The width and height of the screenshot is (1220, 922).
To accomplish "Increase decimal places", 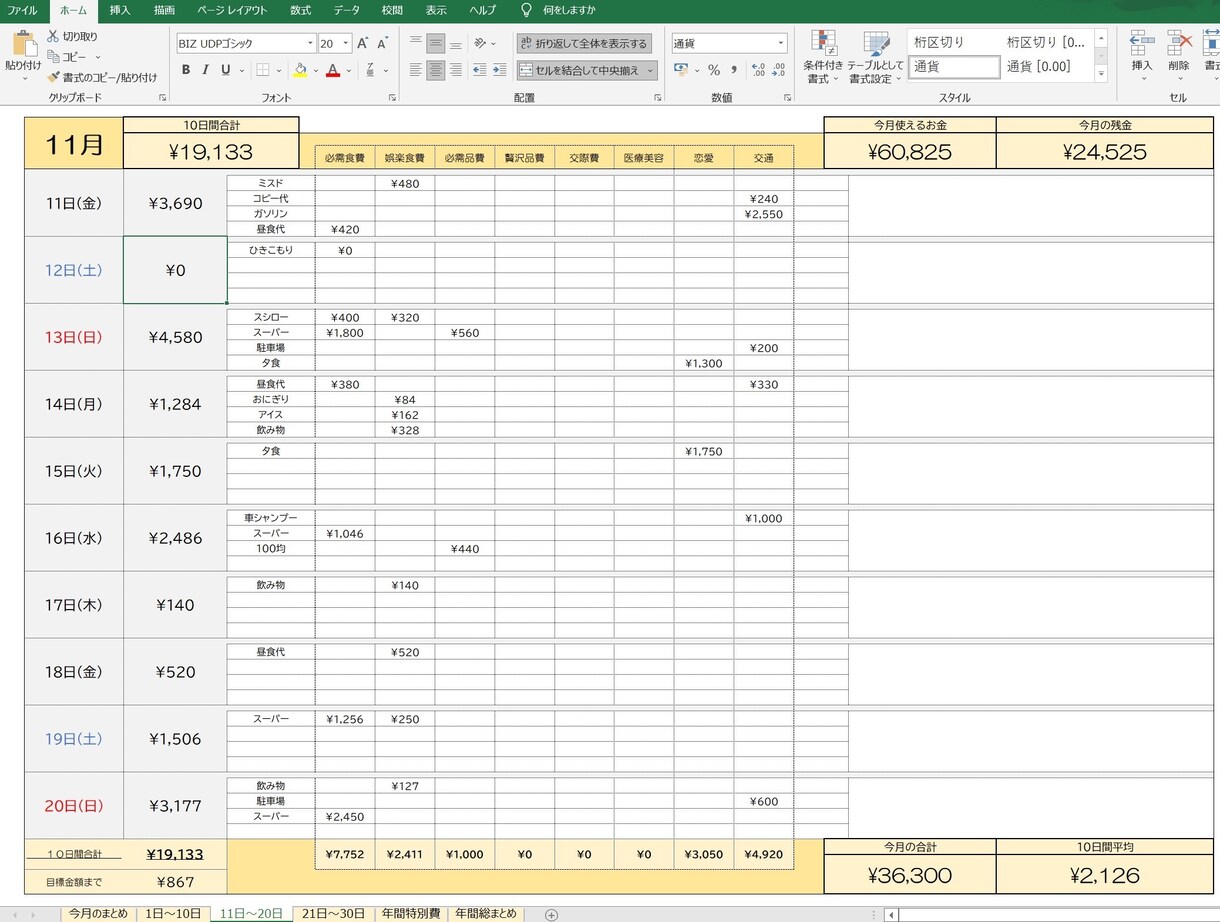I will click(x=759, y=70).
